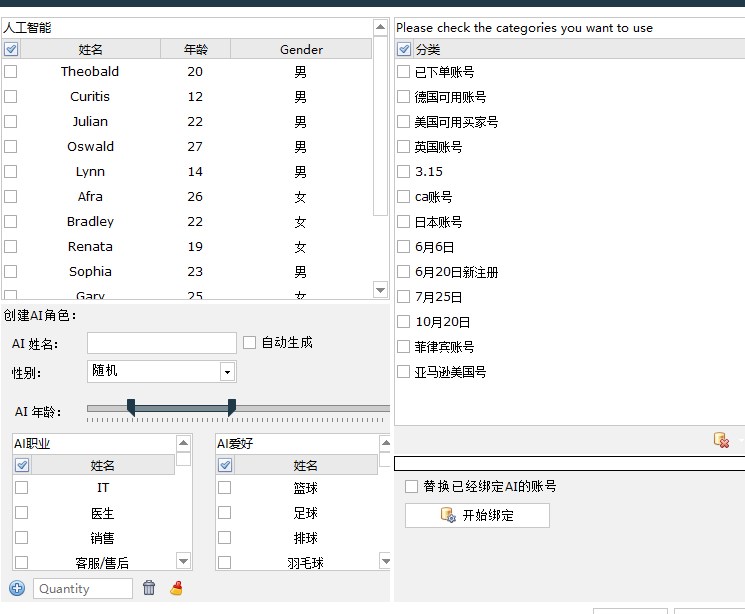Tick the checkbox for Theobald row
Screen dimensions: 745x614
(10, 71)
